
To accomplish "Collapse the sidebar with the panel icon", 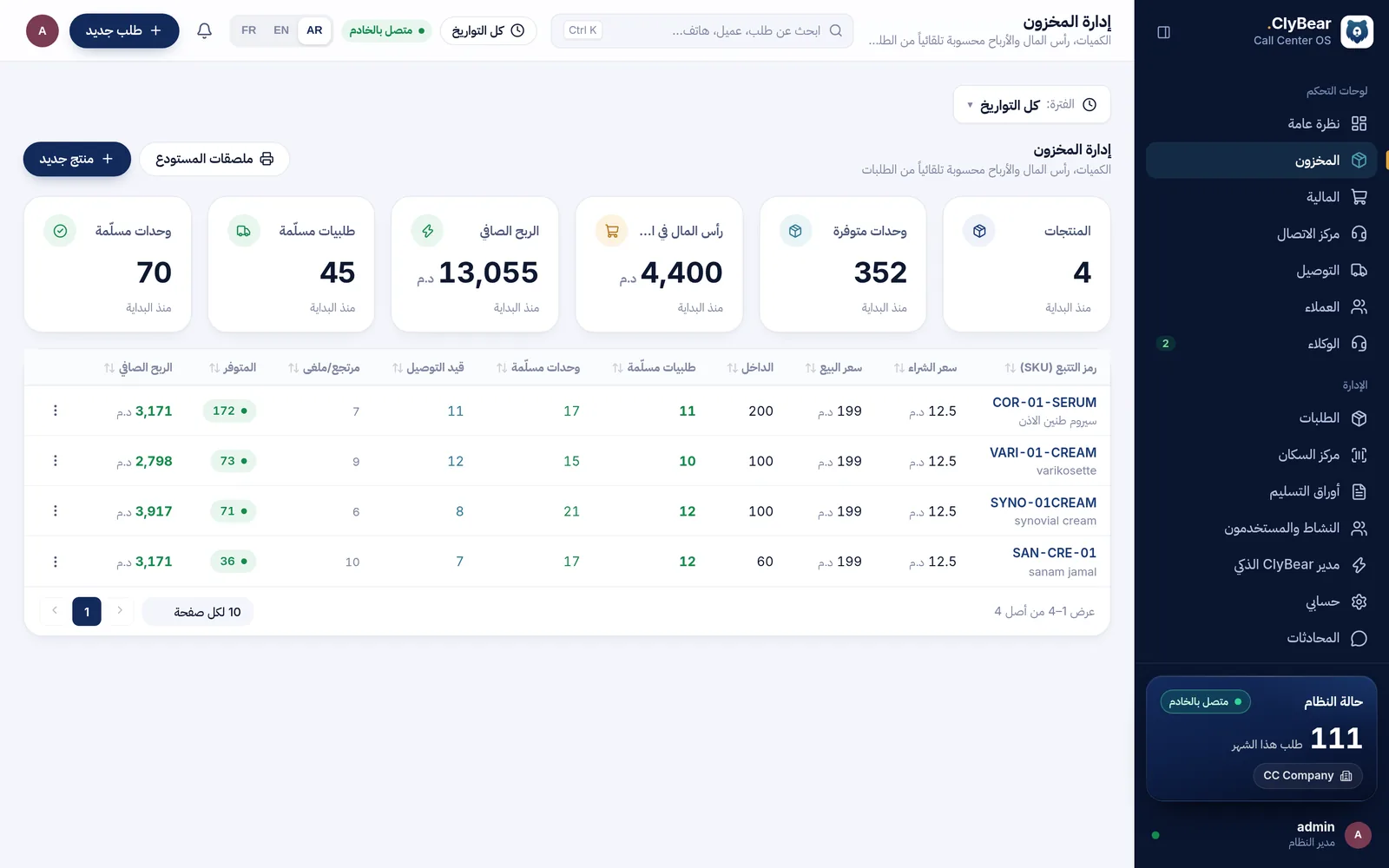I will pyautogui.click(x=1164, y=32).
